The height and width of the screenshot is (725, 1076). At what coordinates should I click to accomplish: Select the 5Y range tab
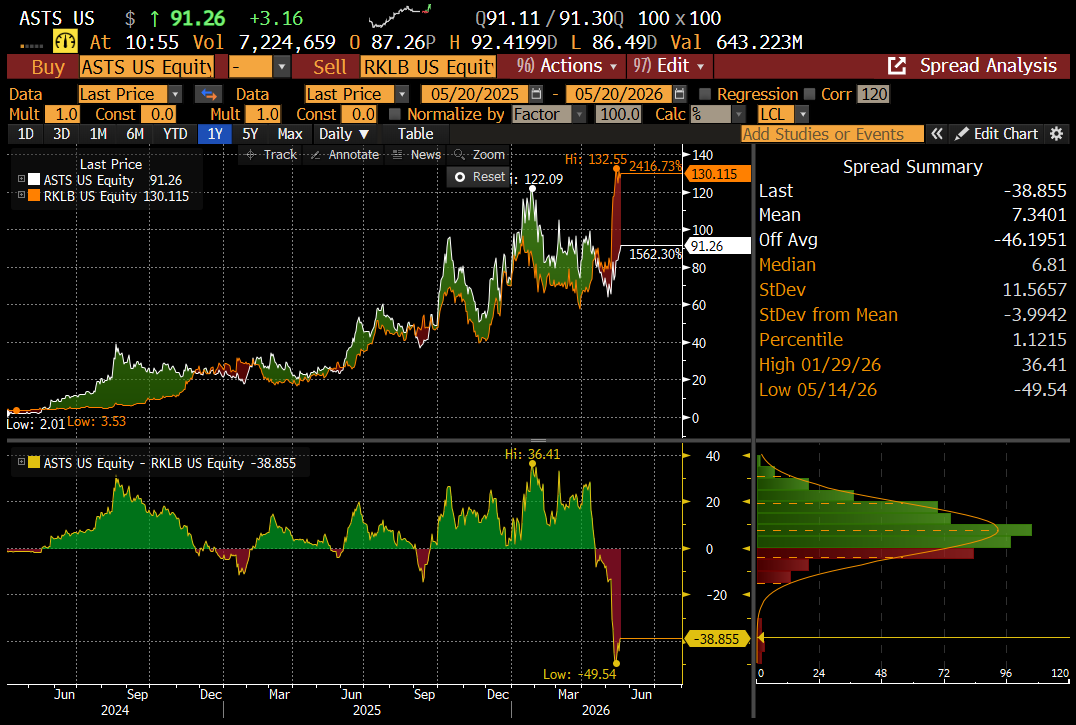point(250,134)
